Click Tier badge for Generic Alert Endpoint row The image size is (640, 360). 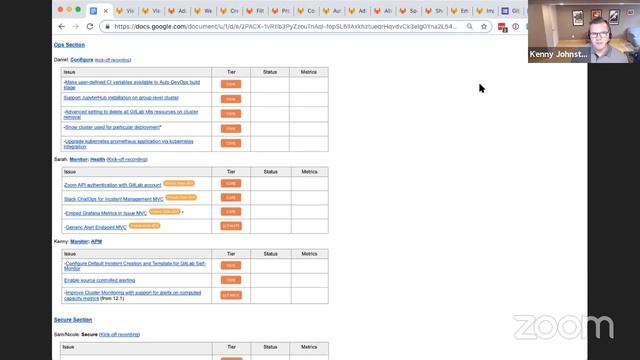[231, 226]
